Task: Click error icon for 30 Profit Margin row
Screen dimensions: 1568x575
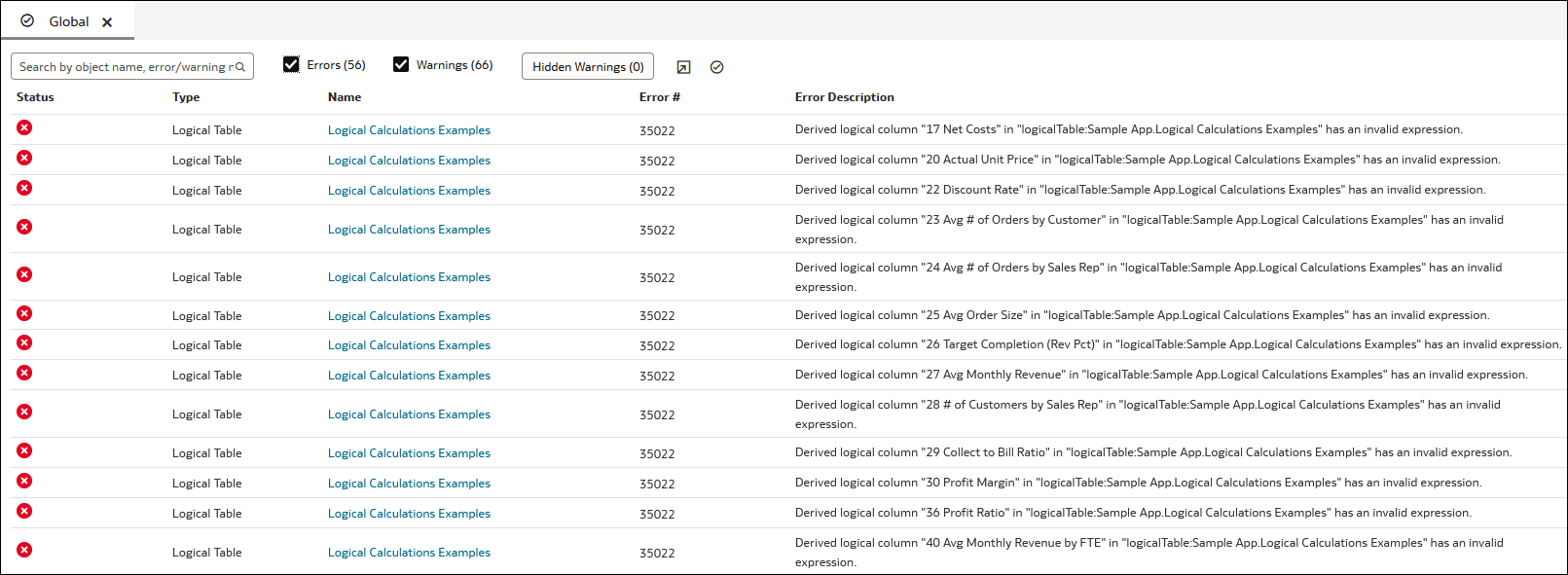Action: pos(24,481)
